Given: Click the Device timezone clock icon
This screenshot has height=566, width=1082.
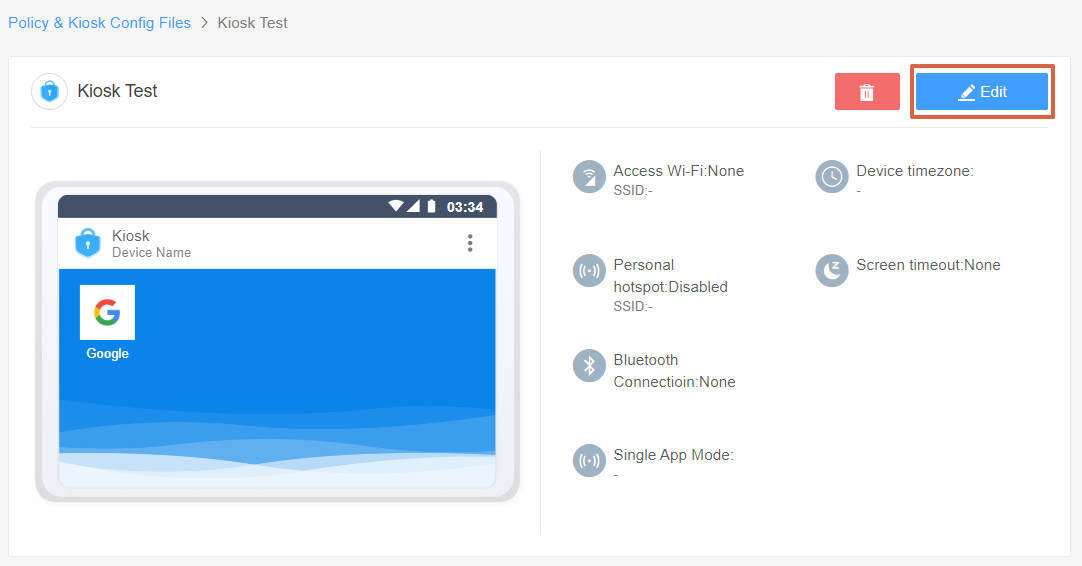Looking at the screenshot, I should coord(832,177).
